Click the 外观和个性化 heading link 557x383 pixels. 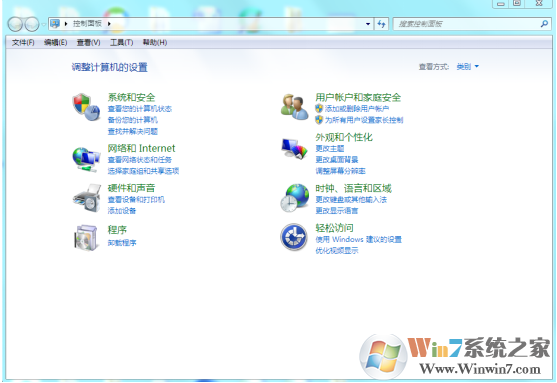(344, 137)
